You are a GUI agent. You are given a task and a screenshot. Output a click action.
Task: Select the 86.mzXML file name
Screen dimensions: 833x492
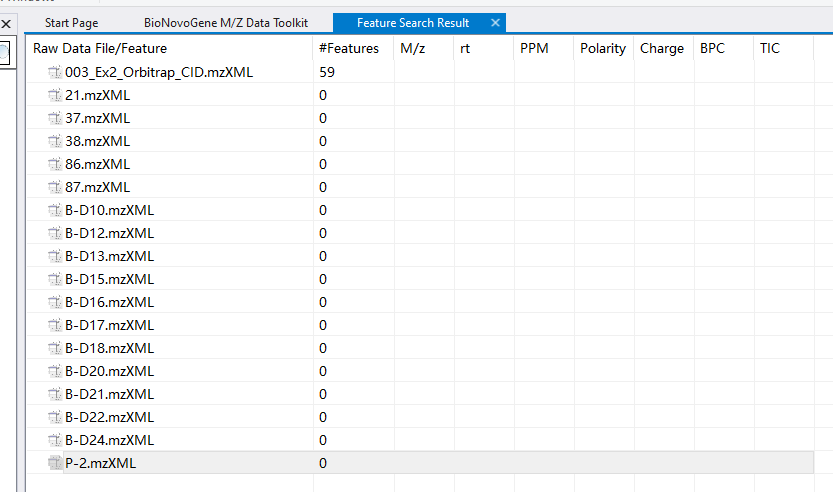tap(97, 164)
